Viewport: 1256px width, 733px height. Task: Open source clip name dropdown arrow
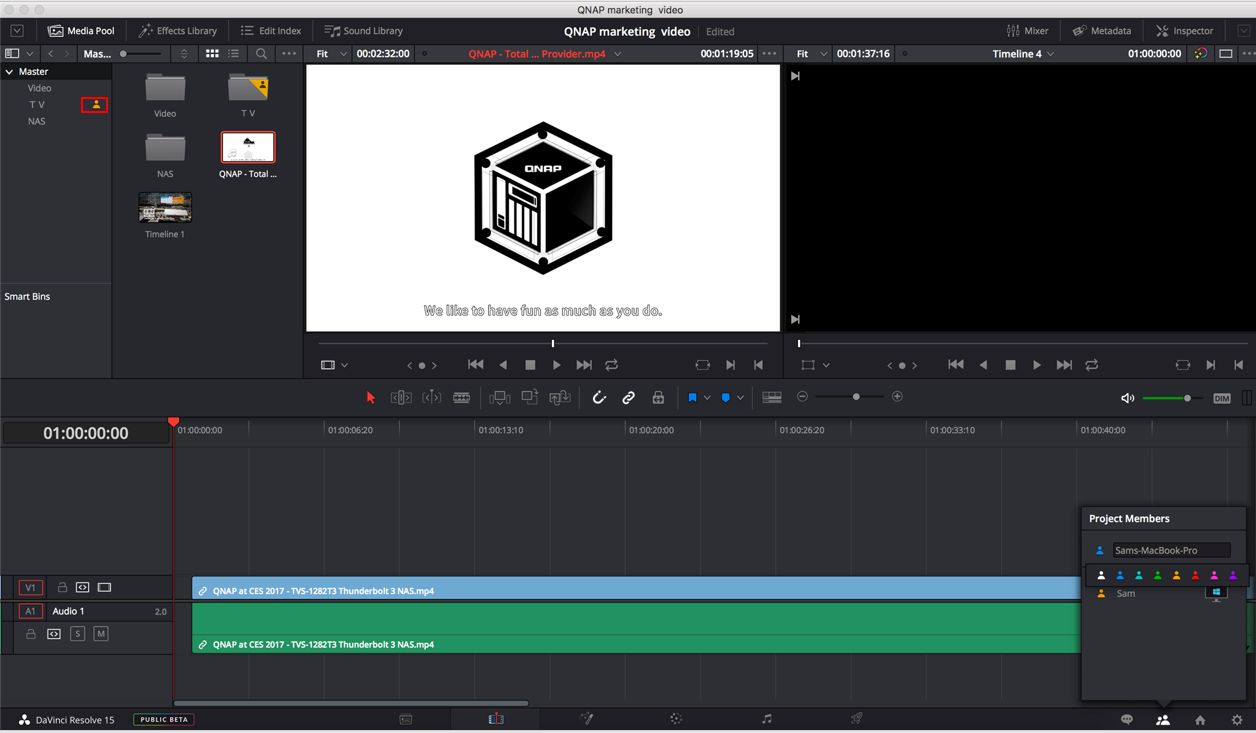pos(618,54)
